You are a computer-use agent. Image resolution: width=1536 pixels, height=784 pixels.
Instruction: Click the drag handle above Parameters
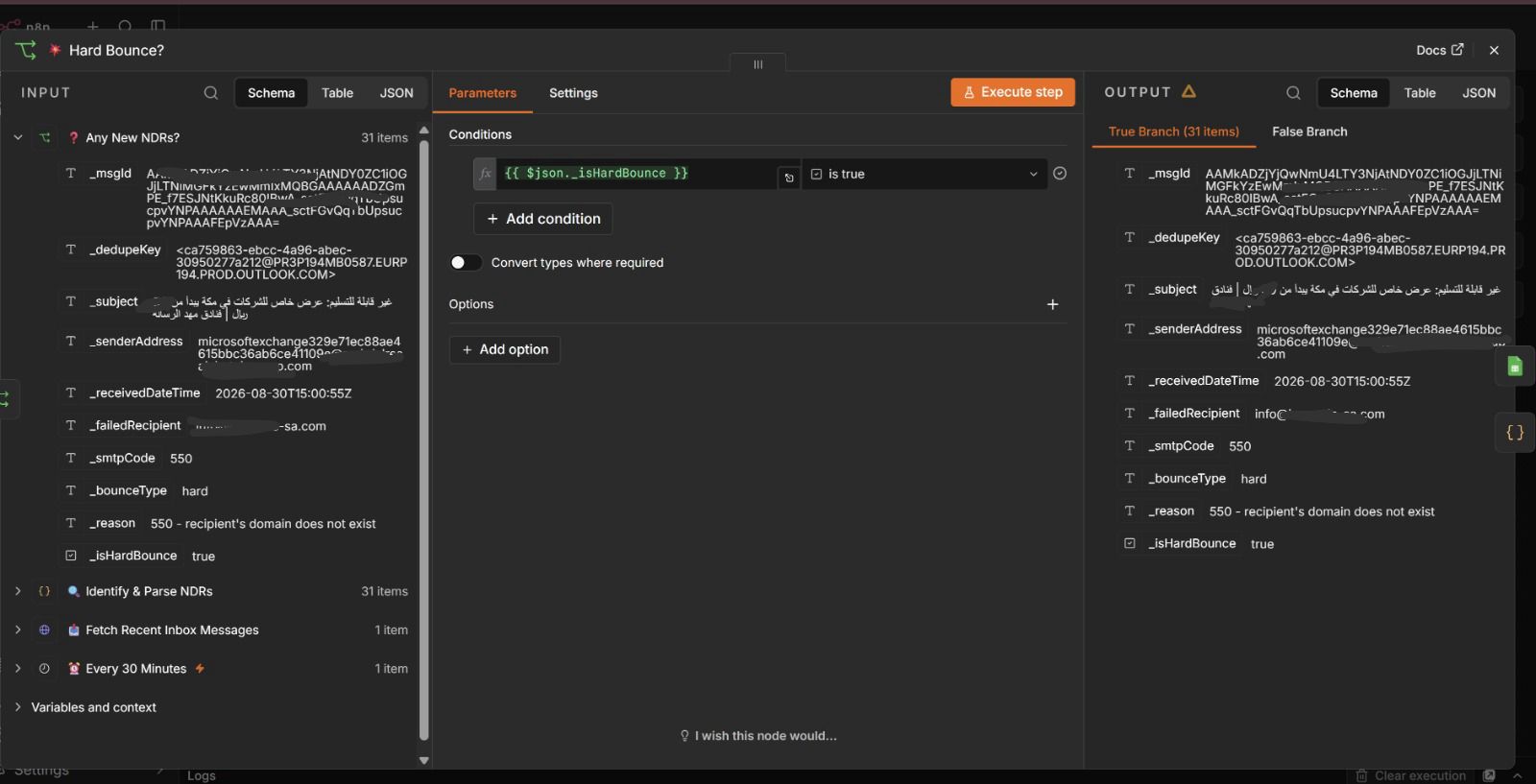(758, 64)
